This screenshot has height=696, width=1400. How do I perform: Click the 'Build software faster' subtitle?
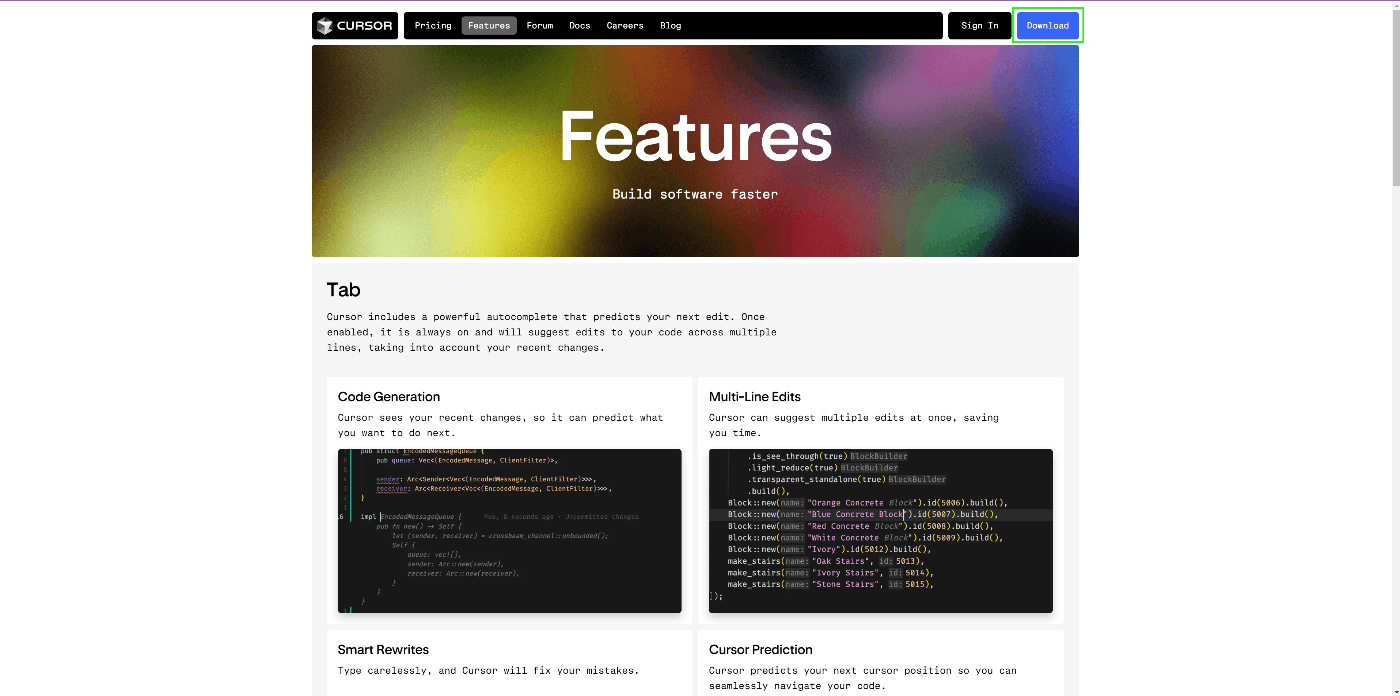coord(695,194)
